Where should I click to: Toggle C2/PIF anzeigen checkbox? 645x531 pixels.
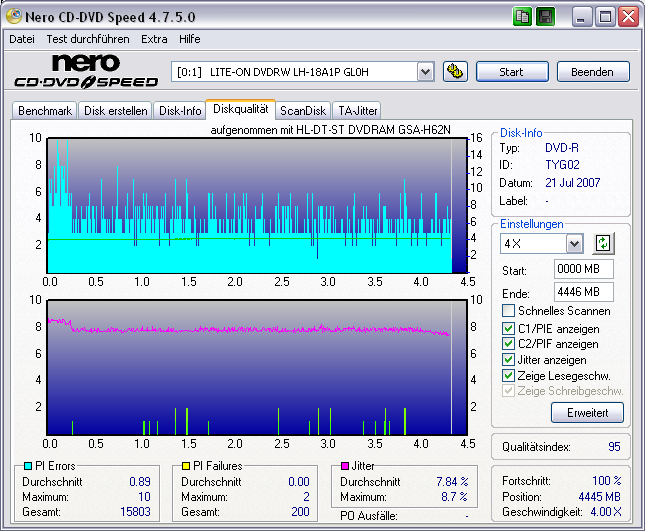(508, 344)
